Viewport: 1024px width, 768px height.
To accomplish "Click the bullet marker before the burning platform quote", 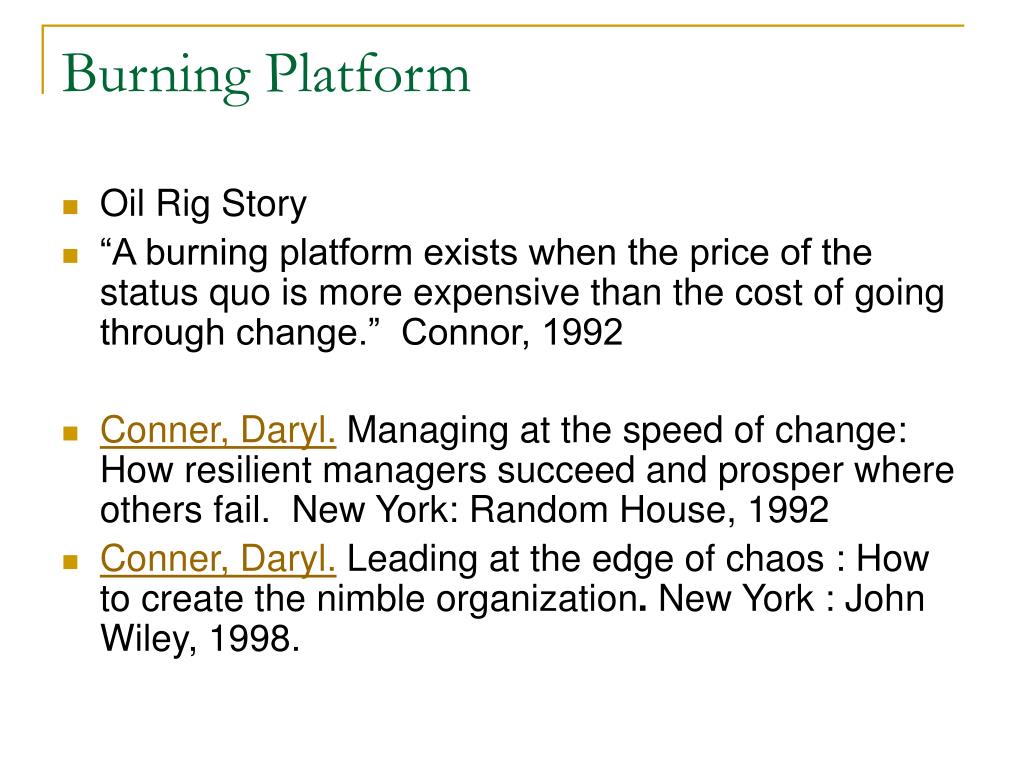I will (x=71, y=255).
